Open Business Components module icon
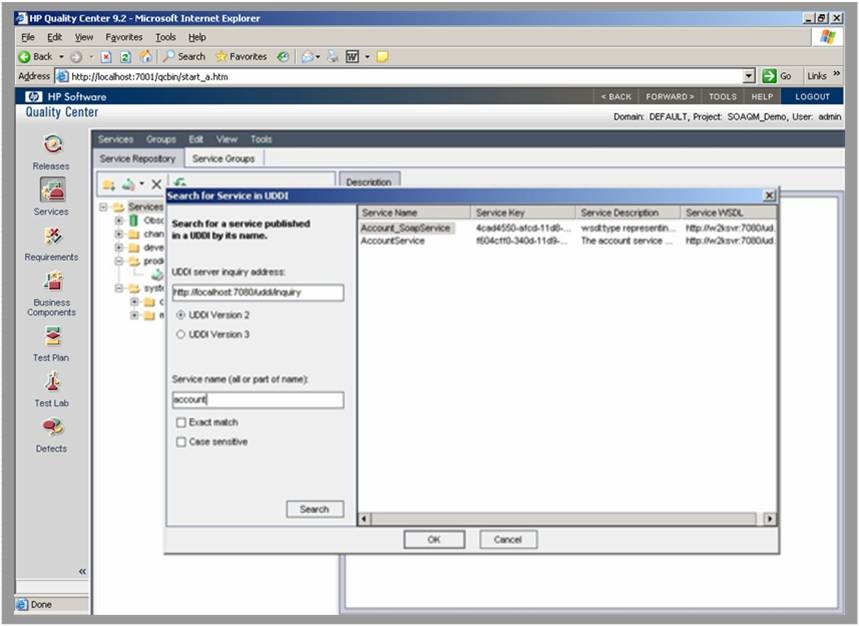Viewport: 859px width, 626px height. click(52, 281)
